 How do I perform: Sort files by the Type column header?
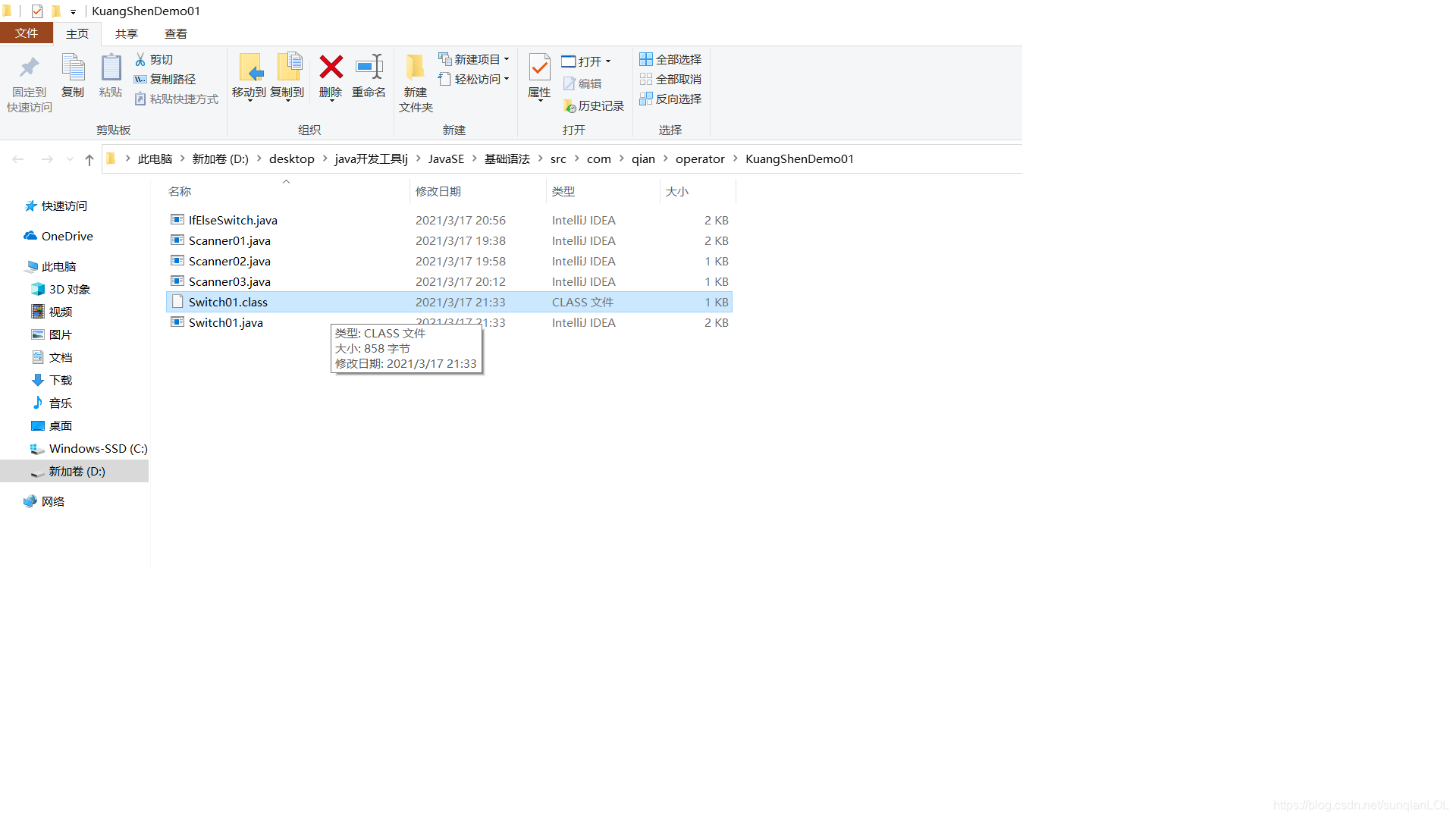[x=603, y=191]
